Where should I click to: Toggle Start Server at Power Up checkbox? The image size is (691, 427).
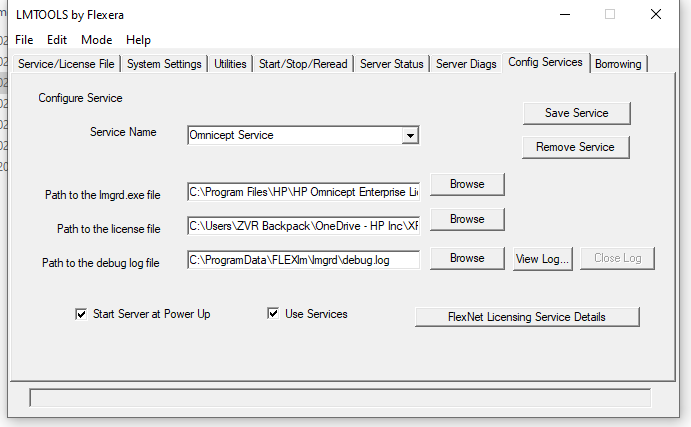pyautogui.click(x=82, y=314)
